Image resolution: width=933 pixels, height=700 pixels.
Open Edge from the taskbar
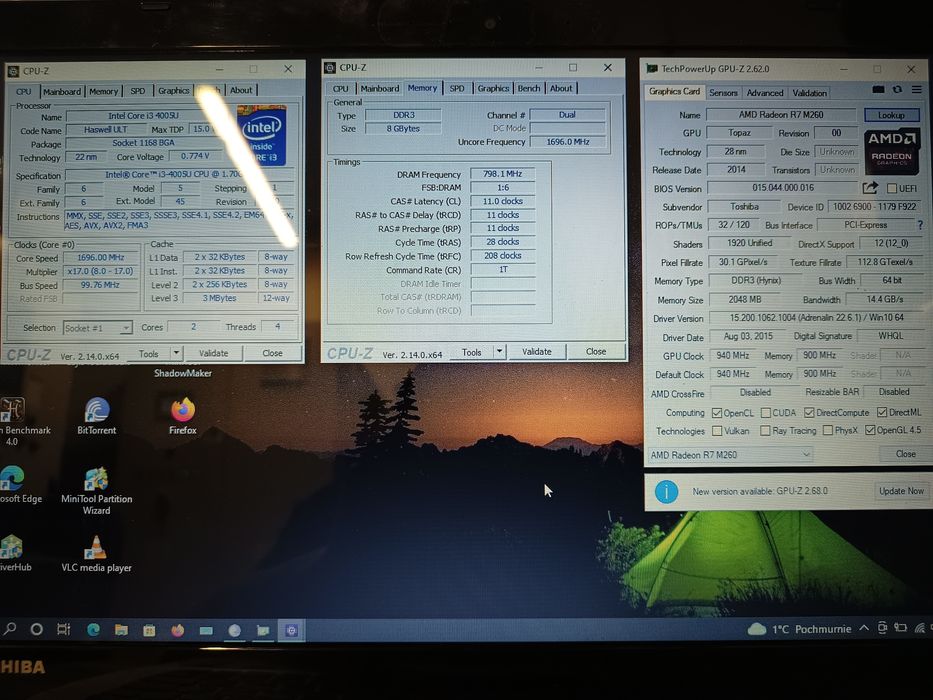93,630
